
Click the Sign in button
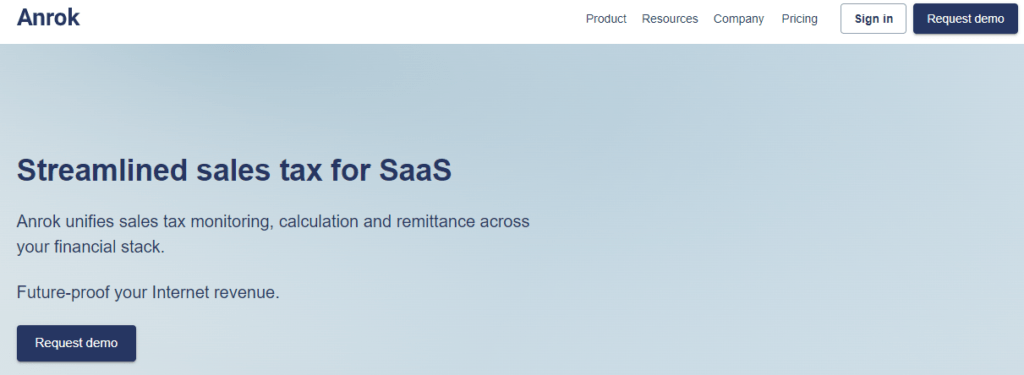click(873, 19)
